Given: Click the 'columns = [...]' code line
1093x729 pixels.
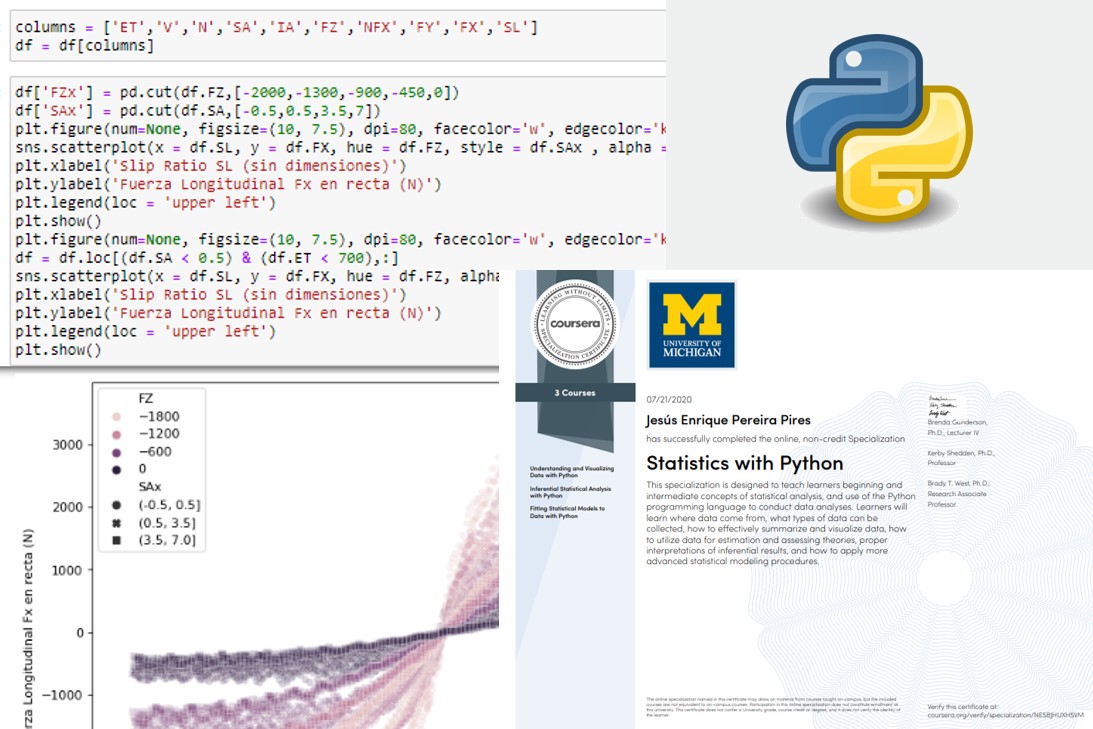Looking at the screenshot, I should (x=276, y=27).
